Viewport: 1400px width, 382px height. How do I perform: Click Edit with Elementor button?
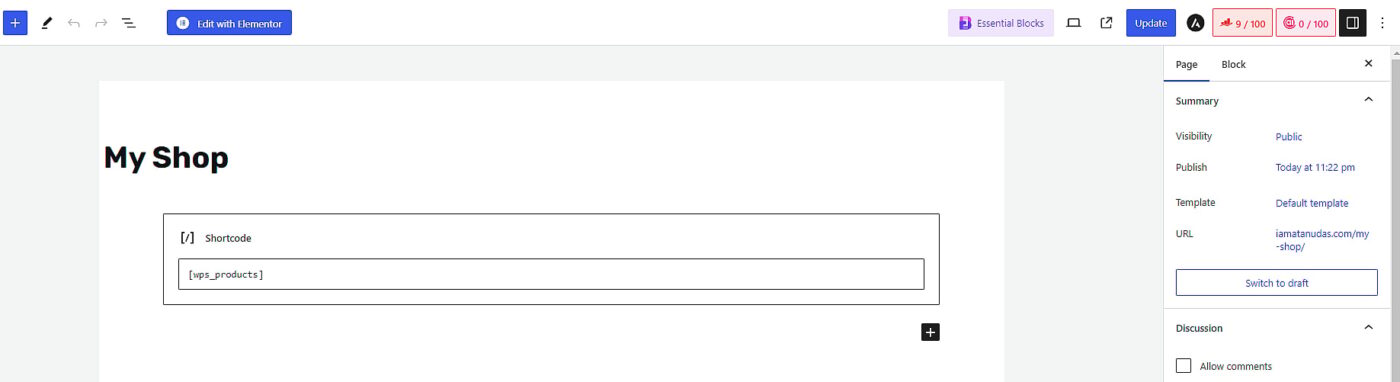(x=229, y=23)
